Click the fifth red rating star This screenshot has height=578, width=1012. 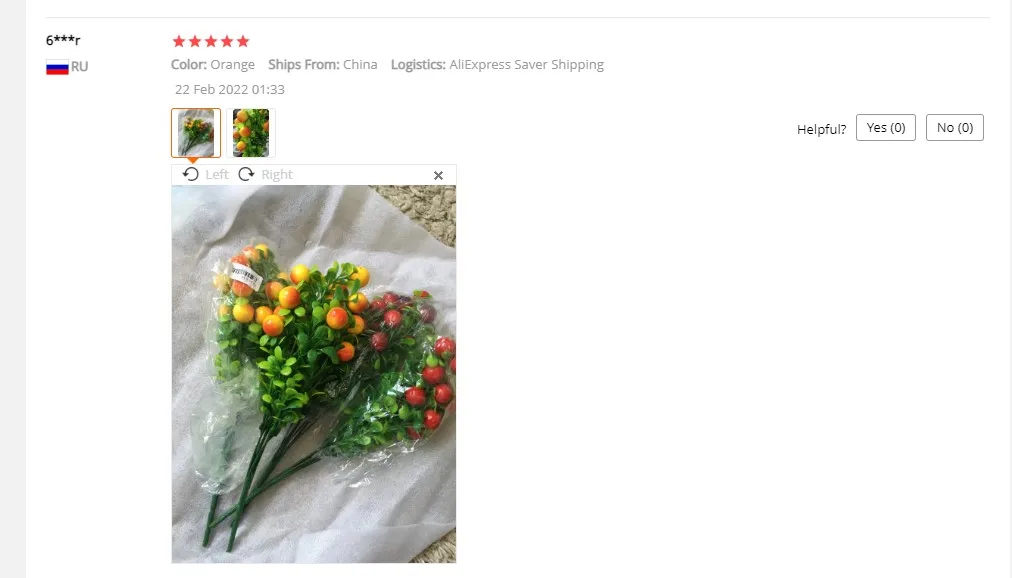[243, 41]
